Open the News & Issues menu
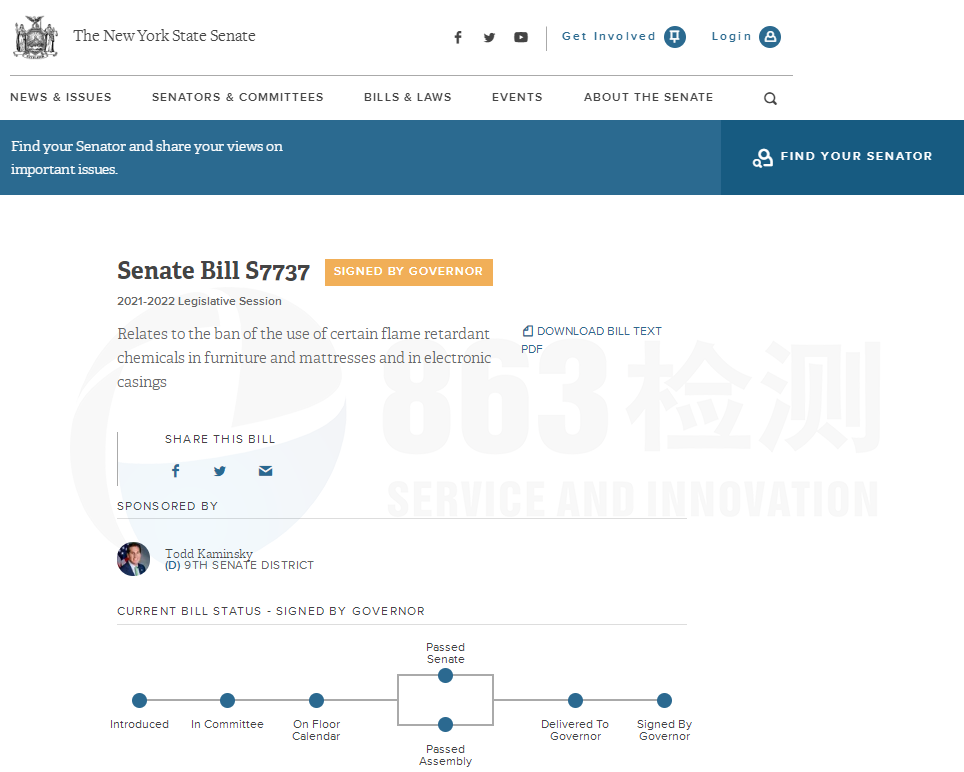Viewport: 964px width, 772px height. [x=61, y=97]
